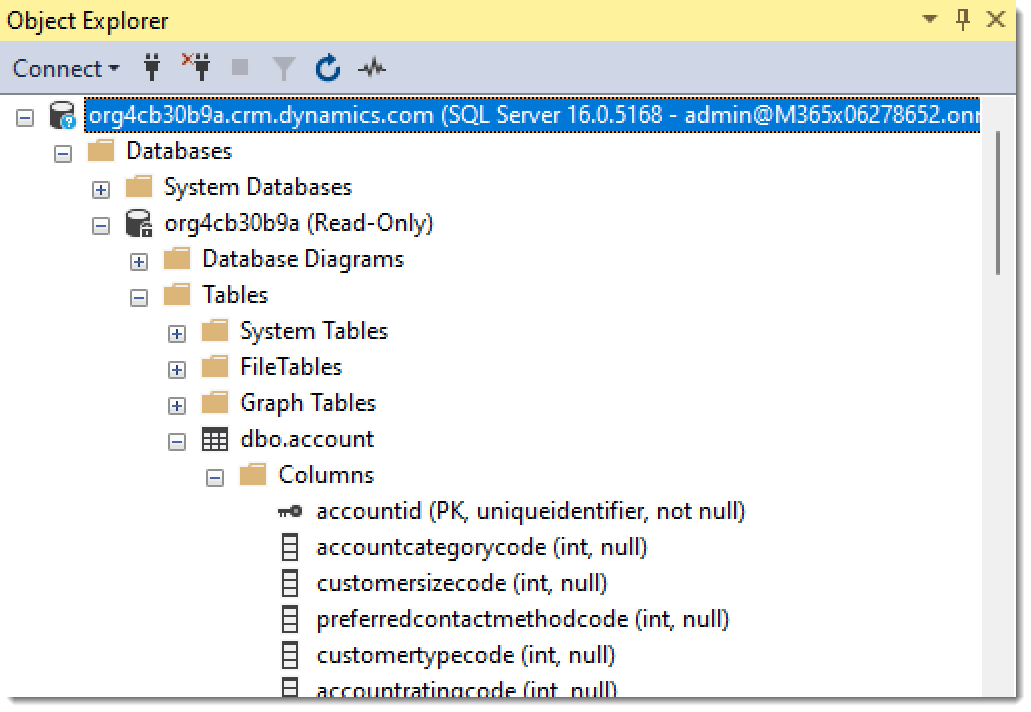Click the server database icon
This screenshot has width=1031, height=712.
click(x=62, y=115)
